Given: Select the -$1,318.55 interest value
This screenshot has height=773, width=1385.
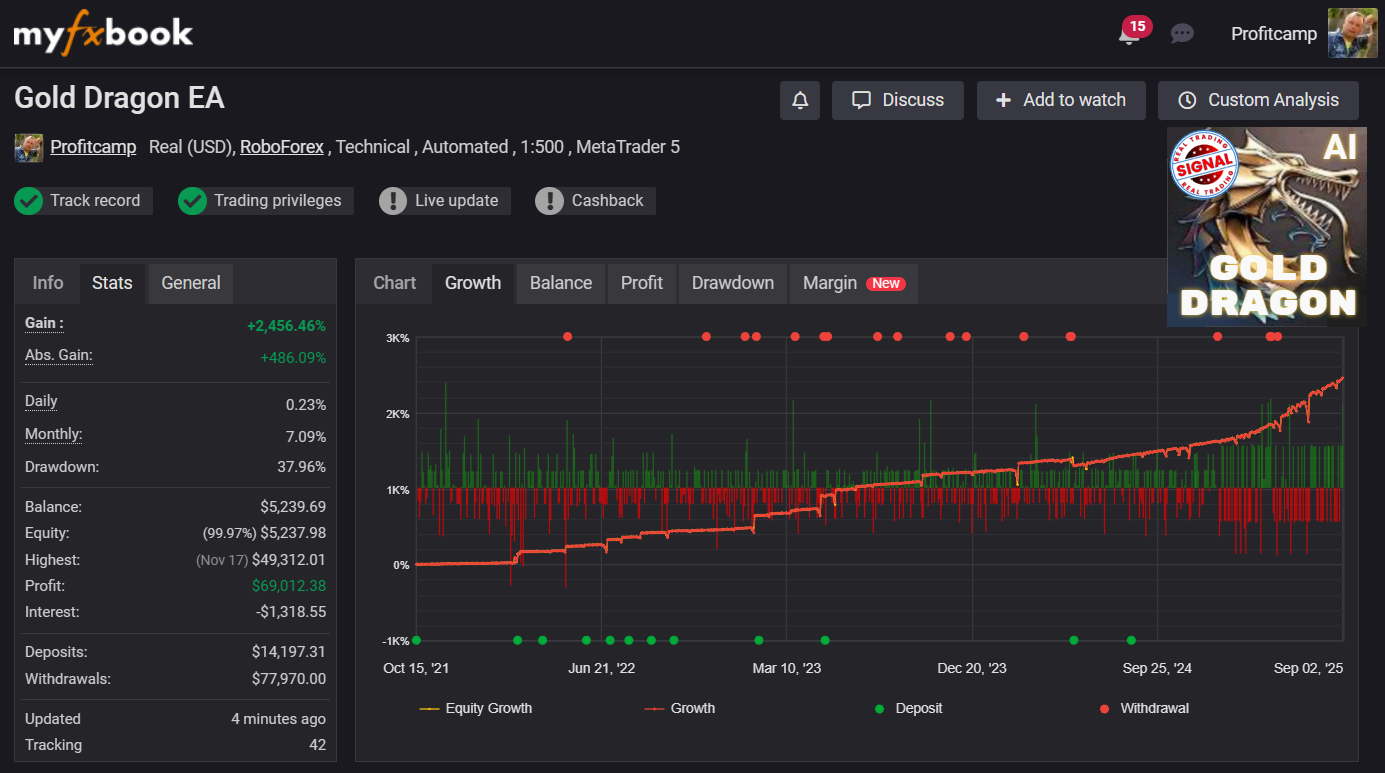Looking at the screenshot, I should [290, 612].
